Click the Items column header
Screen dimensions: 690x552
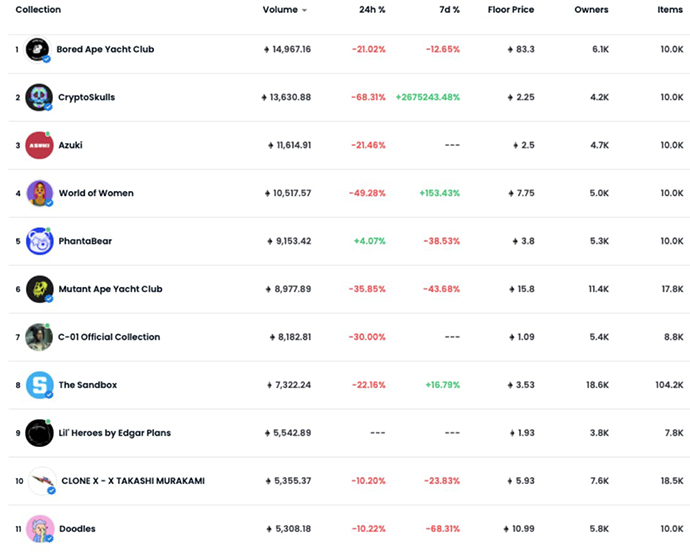670,10
